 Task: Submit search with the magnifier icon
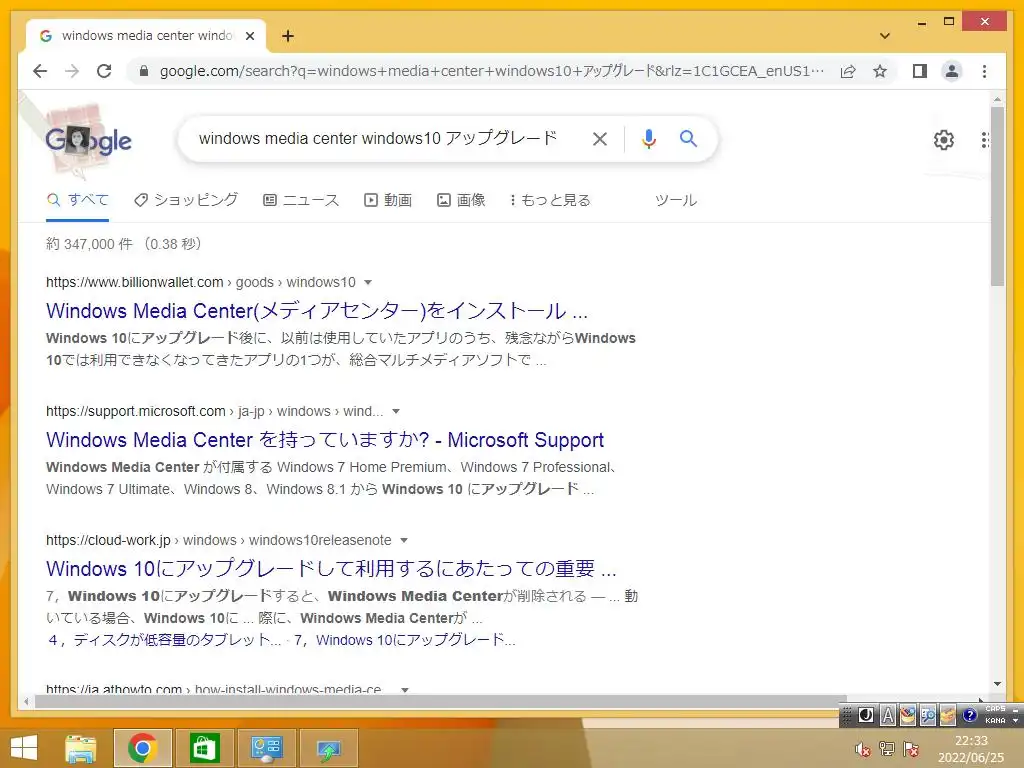pyautogui.click(x=688, y=138)
